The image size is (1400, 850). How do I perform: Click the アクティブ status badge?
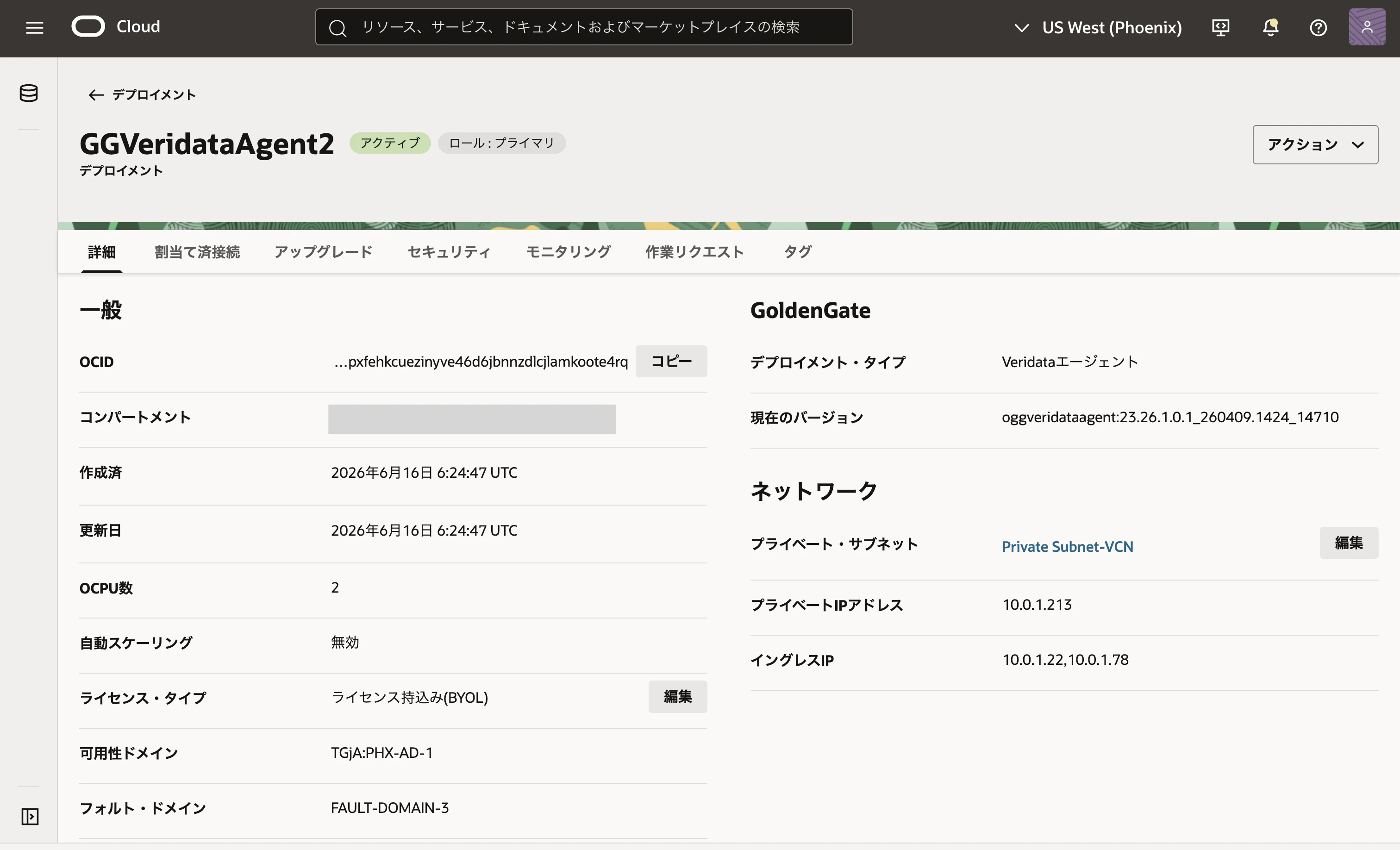390,143
